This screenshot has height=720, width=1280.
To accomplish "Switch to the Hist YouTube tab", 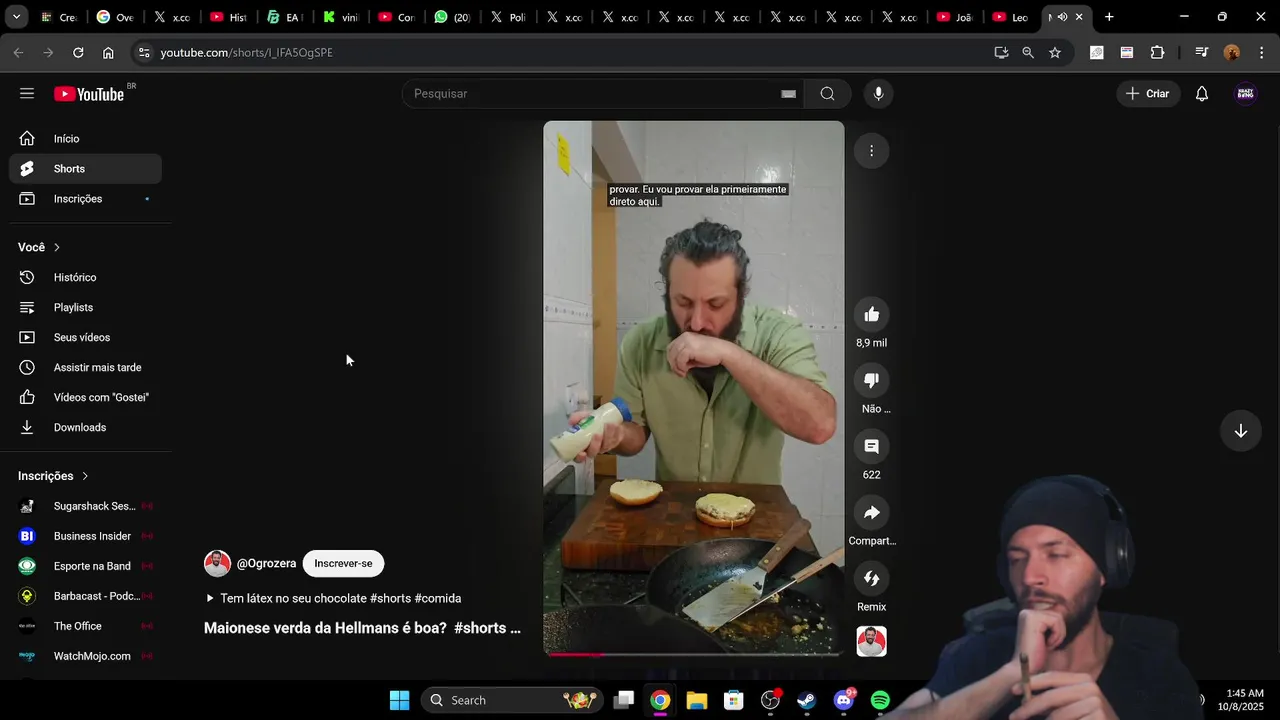I will pos(229,17).
